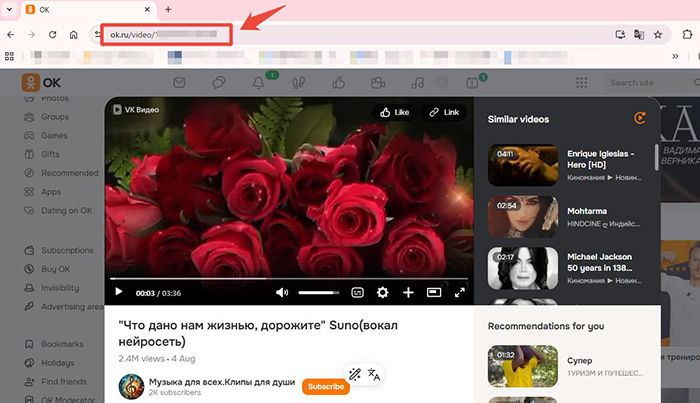Click the magic wand icon near Subscribe
This screenshot has height=403, width=700.
click(x=355, y=374)
